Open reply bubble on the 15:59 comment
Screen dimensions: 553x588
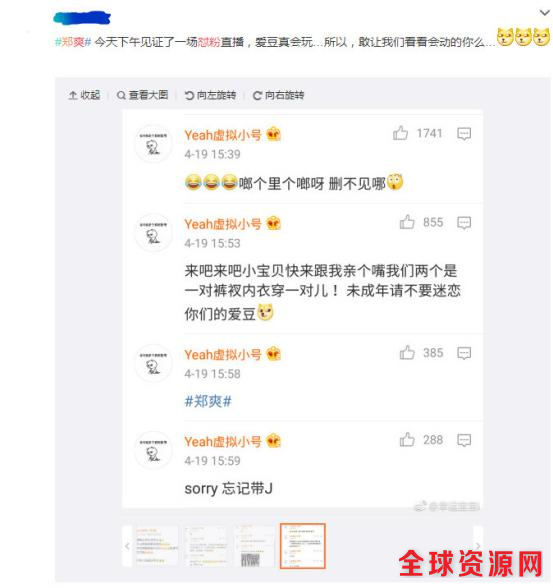pos(464,440)
